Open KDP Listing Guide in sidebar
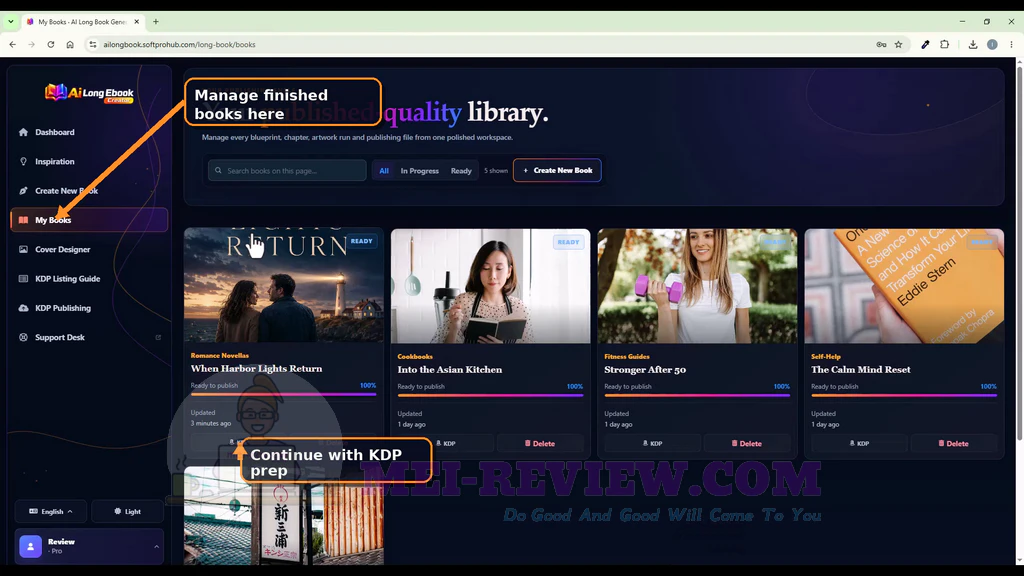Viewport: 1024px width, 576px height. (x=89, y=279)
